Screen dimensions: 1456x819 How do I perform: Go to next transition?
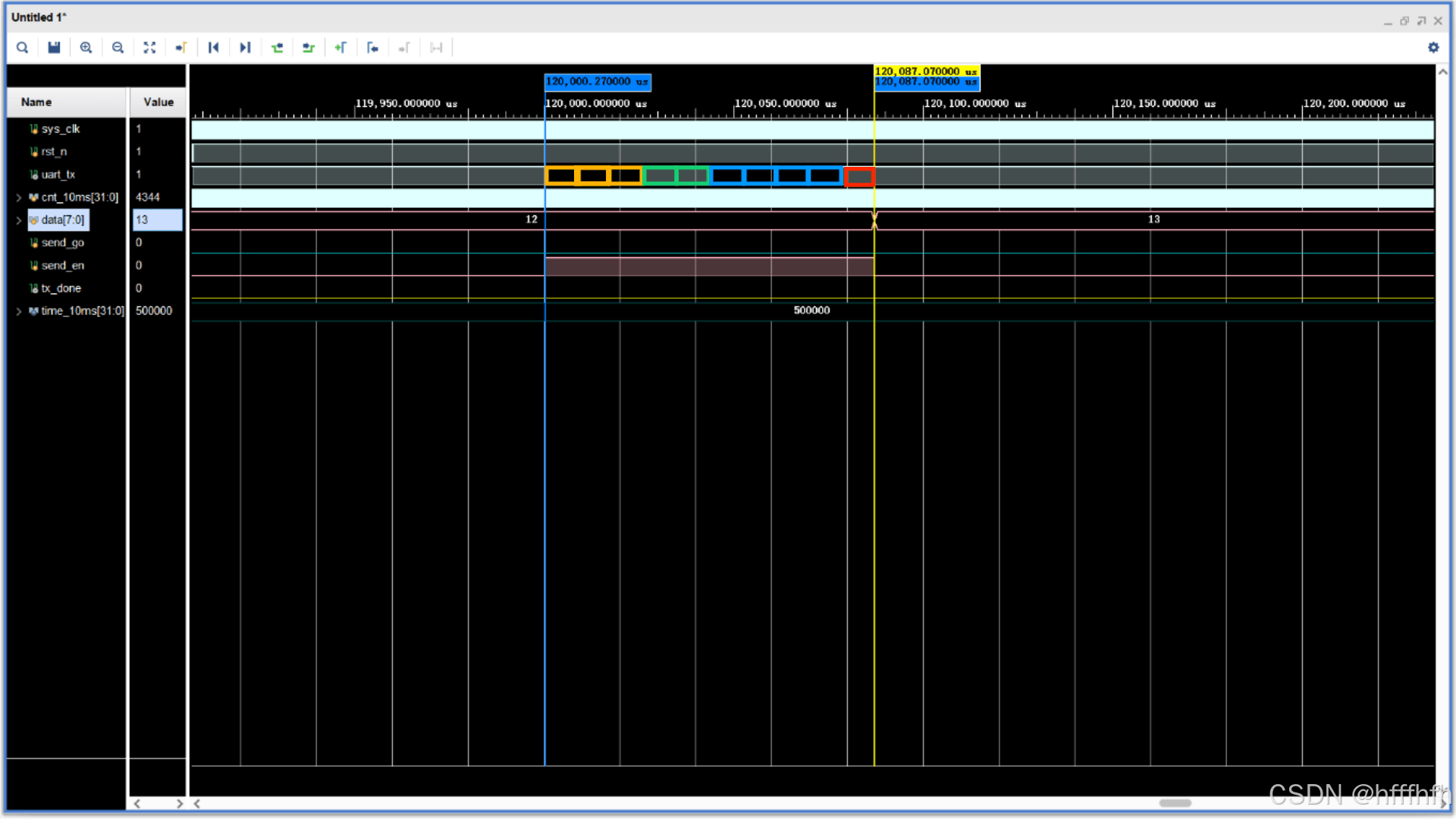(x=309, y=48)
